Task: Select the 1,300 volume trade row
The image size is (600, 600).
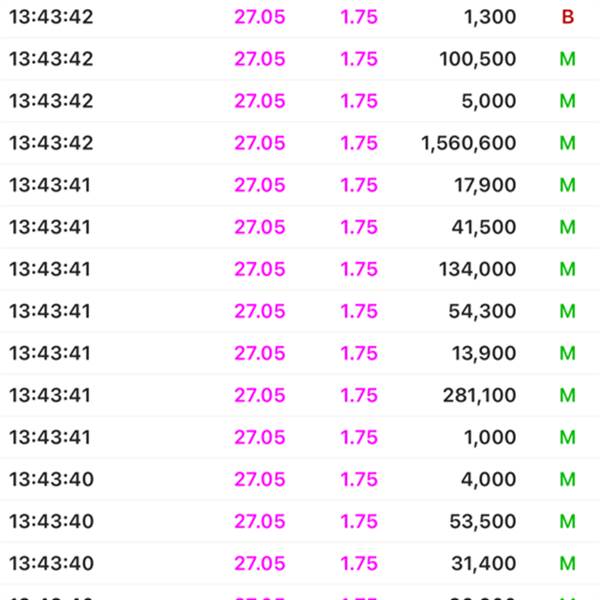Action: (x=300, y=17)
